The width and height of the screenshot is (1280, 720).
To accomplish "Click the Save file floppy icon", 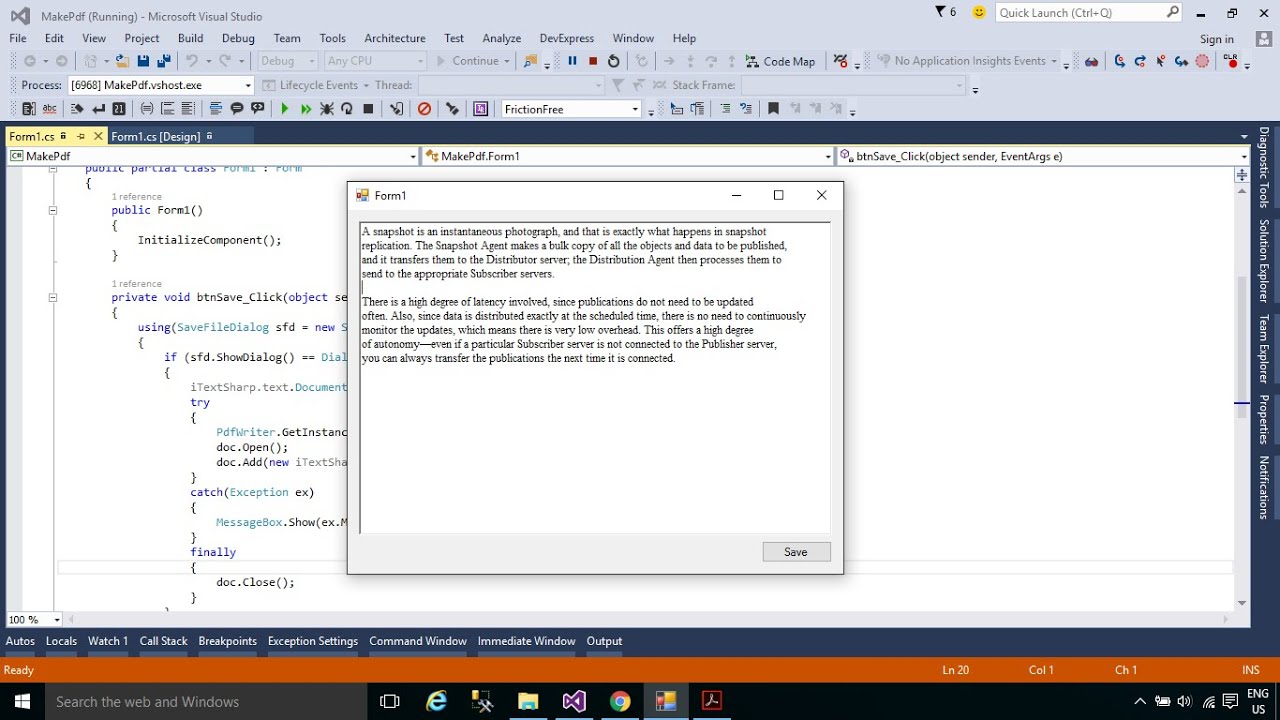I will point(143,61).
